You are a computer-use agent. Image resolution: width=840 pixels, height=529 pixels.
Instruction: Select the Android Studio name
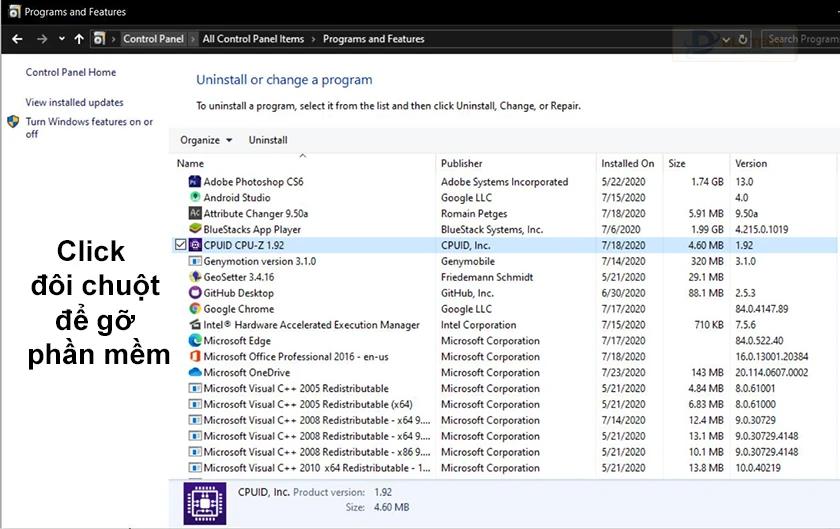pyautogui.click(x=237, y=197)
